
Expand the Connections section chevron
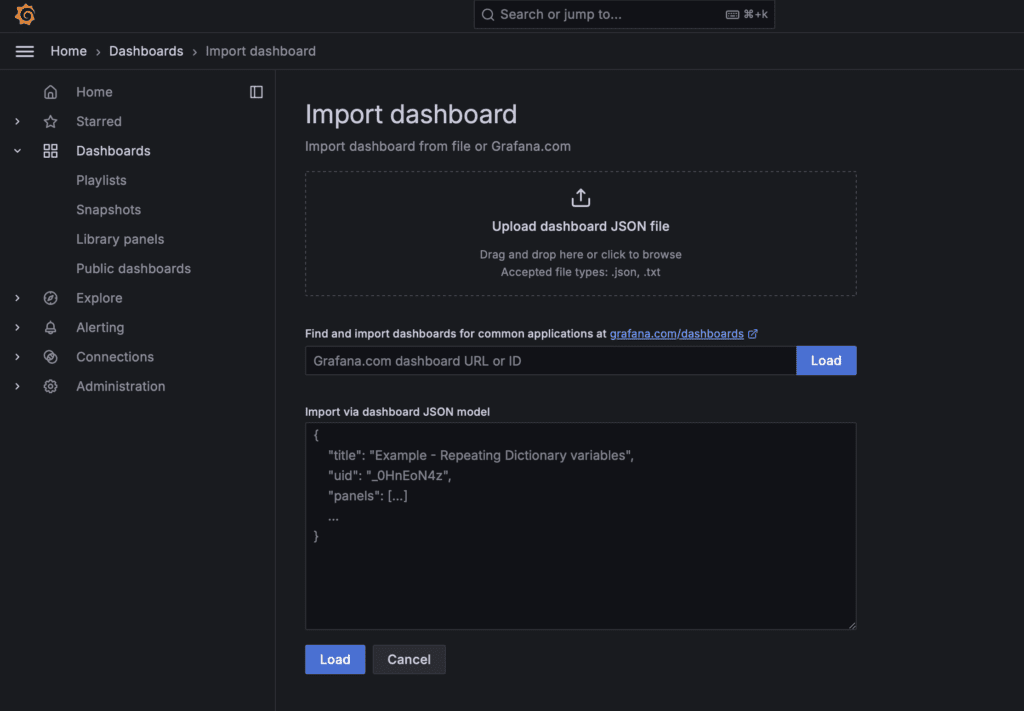click(18, 356)
